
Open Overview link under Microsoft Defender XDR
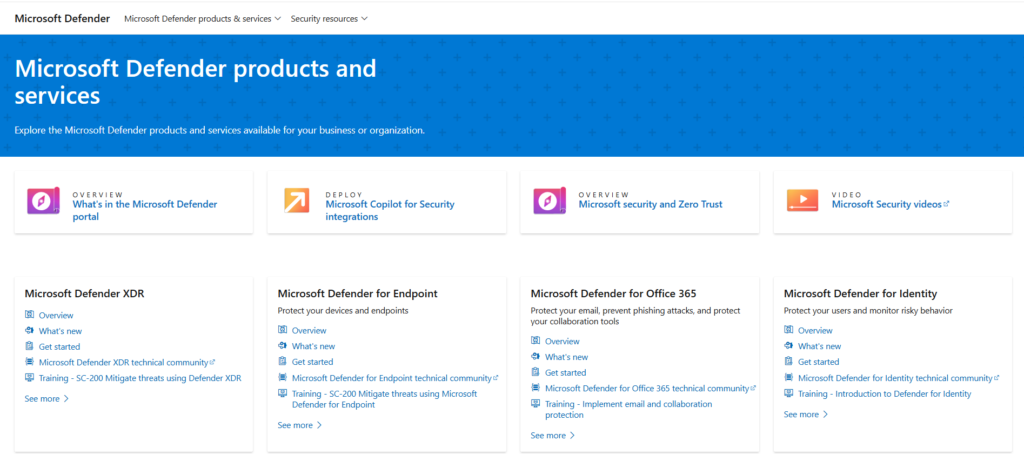pos(56,315)
